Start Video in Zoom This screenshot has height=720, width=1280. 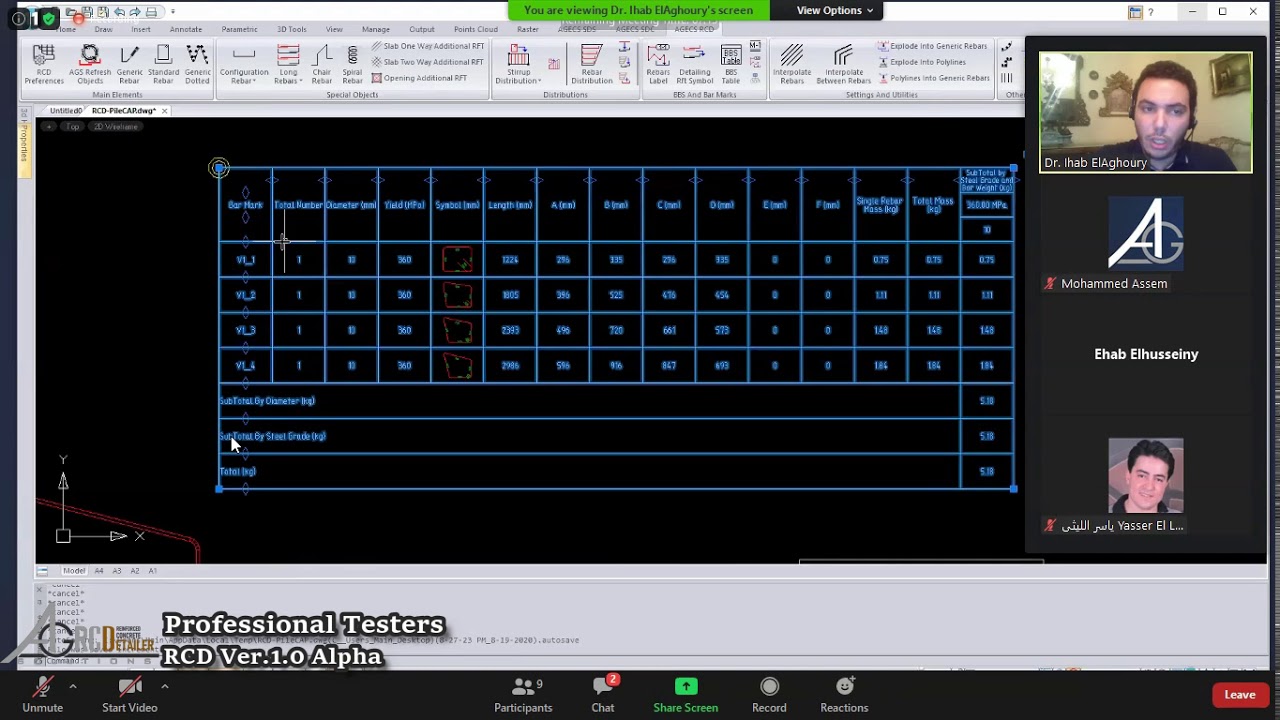(x=129, y=695)
